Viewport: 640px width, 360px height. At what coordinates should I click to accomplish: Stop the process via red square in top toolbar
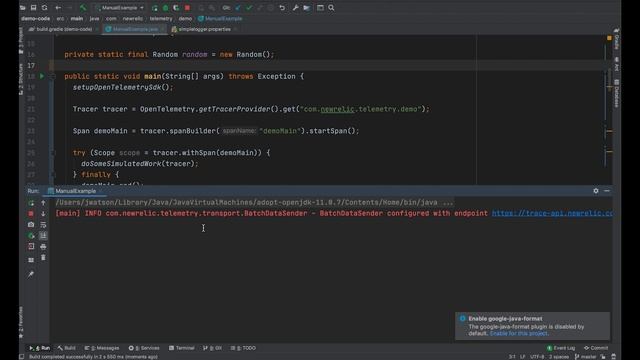[x=187, y=8]
